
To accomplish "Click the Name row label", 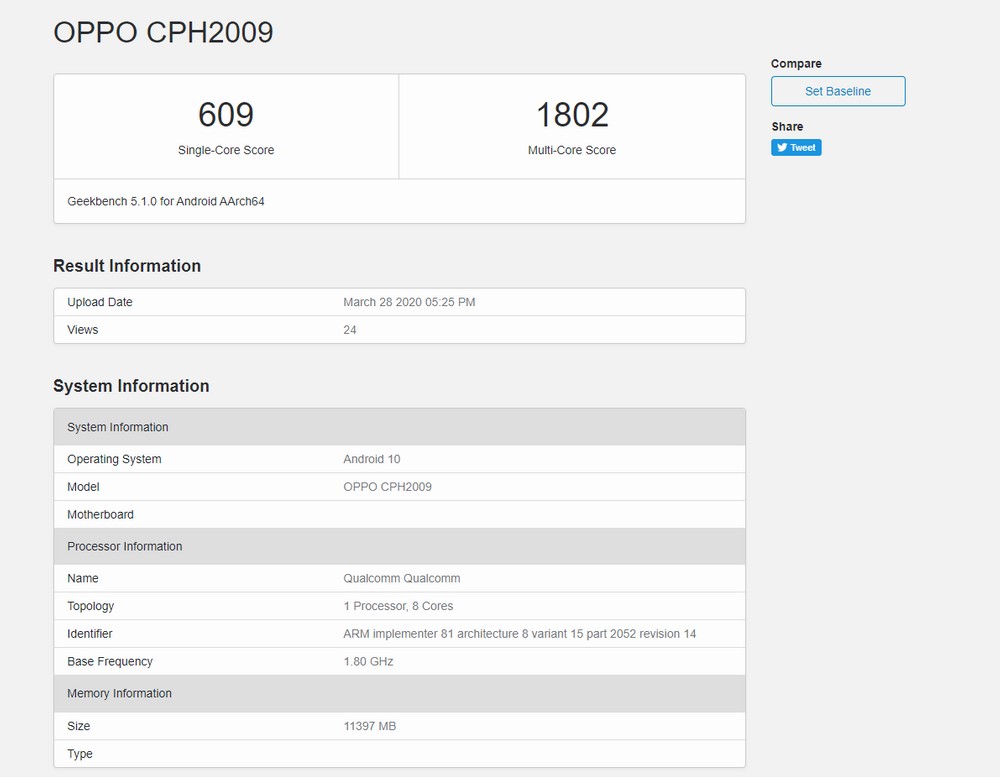I will click(x=83, y=578).
